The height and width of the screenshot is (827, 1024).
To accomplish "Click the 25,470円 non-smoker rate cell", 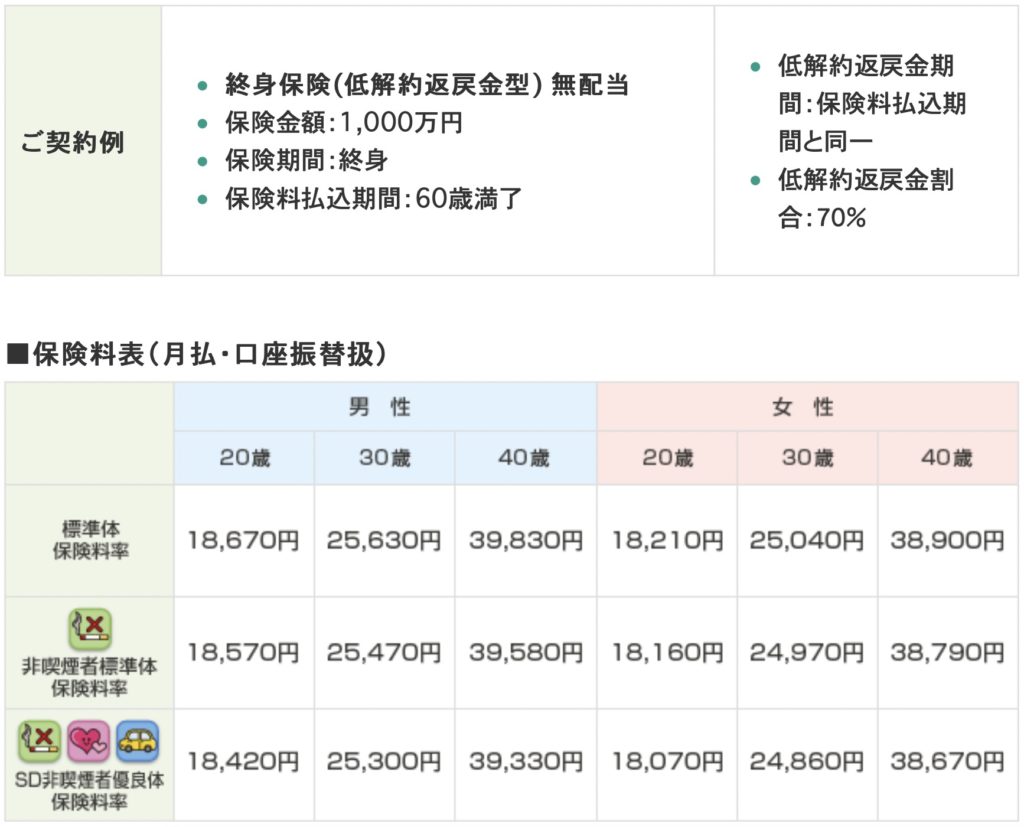I will pyautogui.click(x=384, y=653).
